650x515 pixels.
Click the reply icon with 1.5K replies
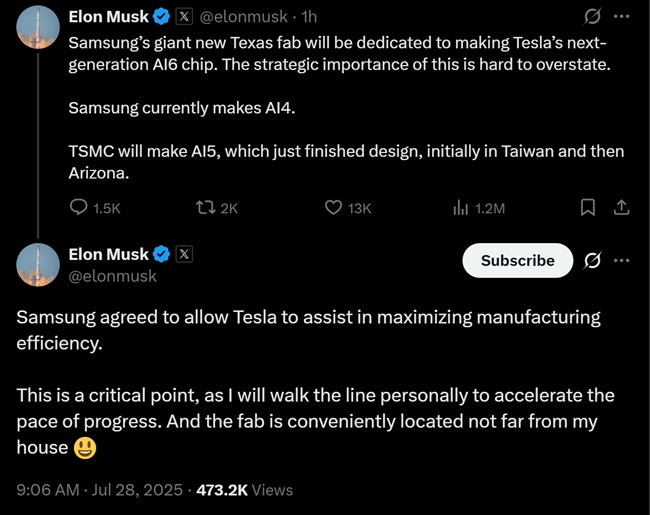point(79,208)
